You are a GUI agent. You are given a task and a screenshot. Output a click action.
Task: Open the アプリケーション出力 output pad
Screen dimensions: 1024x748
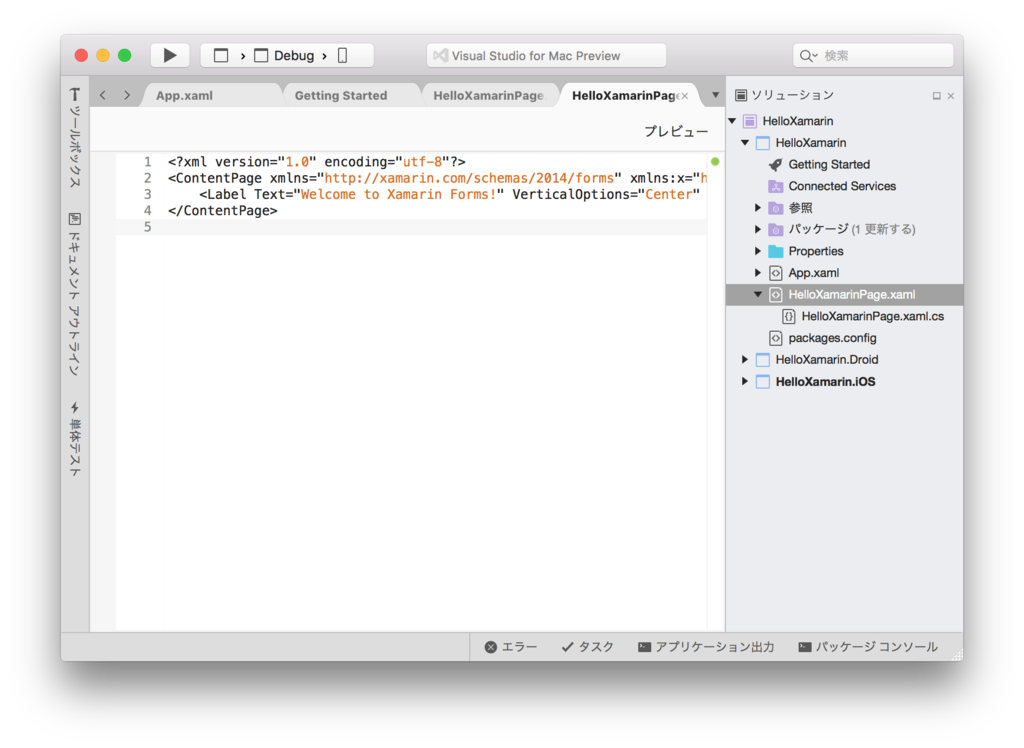pos(706,647)
